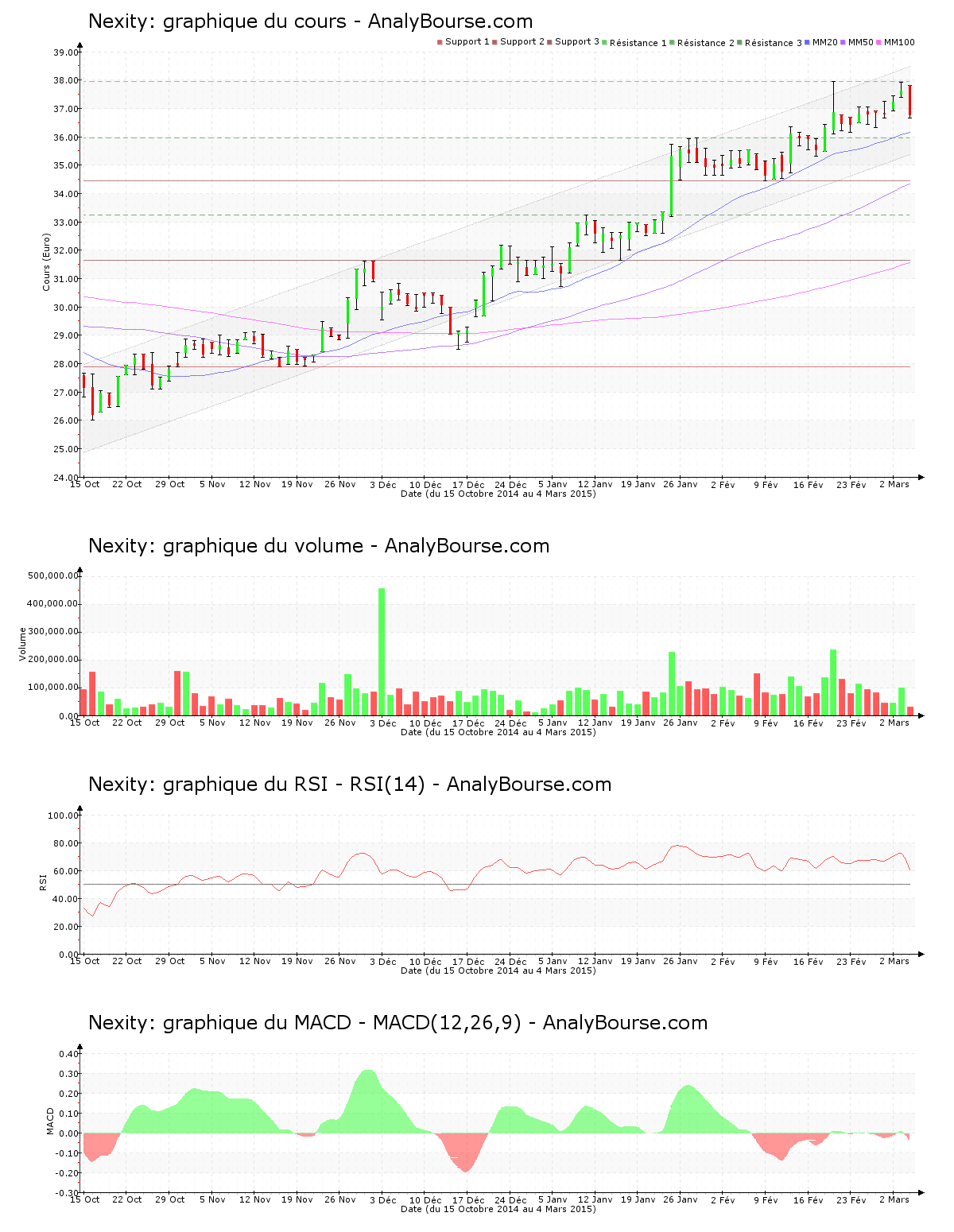
Task: Click the 'Support 1' legend label
Action: click(467, 42)
